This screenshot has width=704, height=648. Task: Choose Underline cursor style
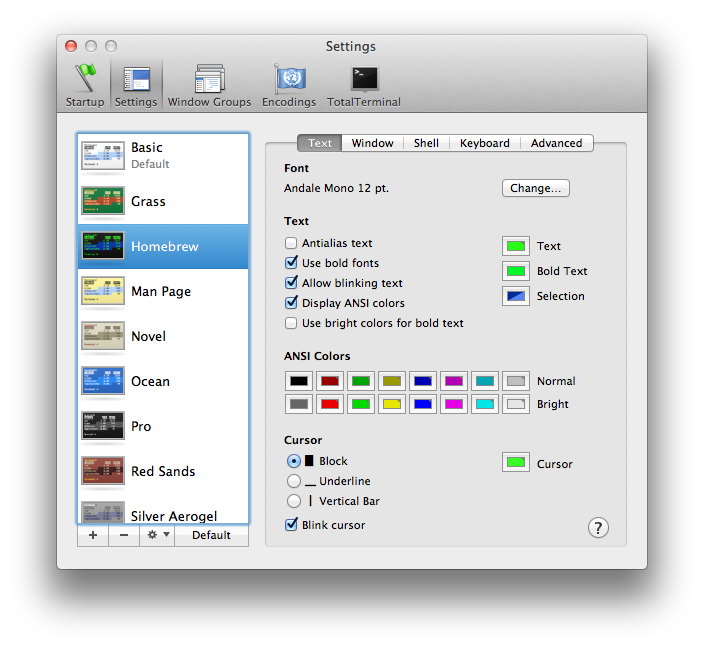[294, 481]
